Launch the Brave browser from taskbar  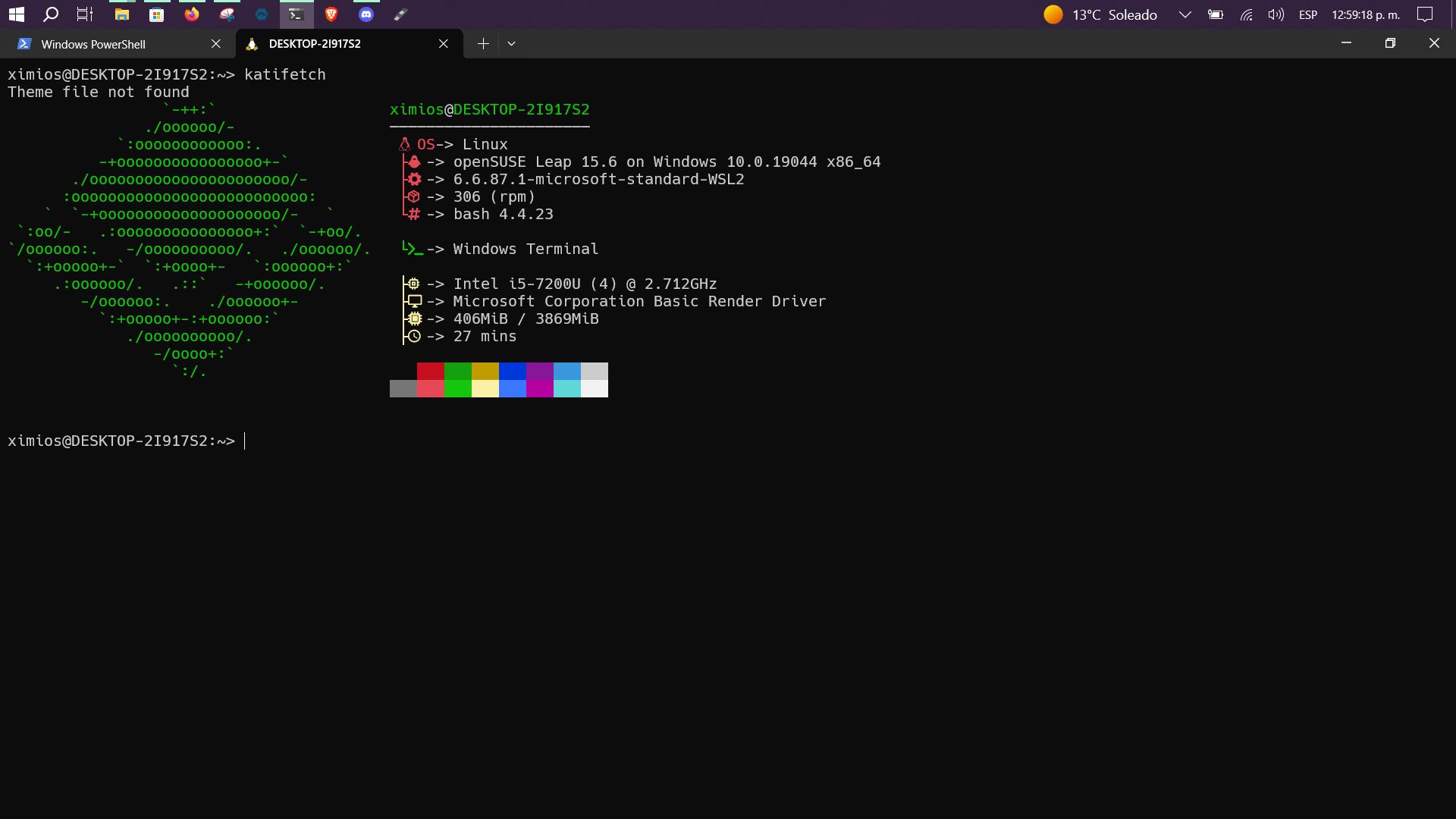click(x=331, y=14)
